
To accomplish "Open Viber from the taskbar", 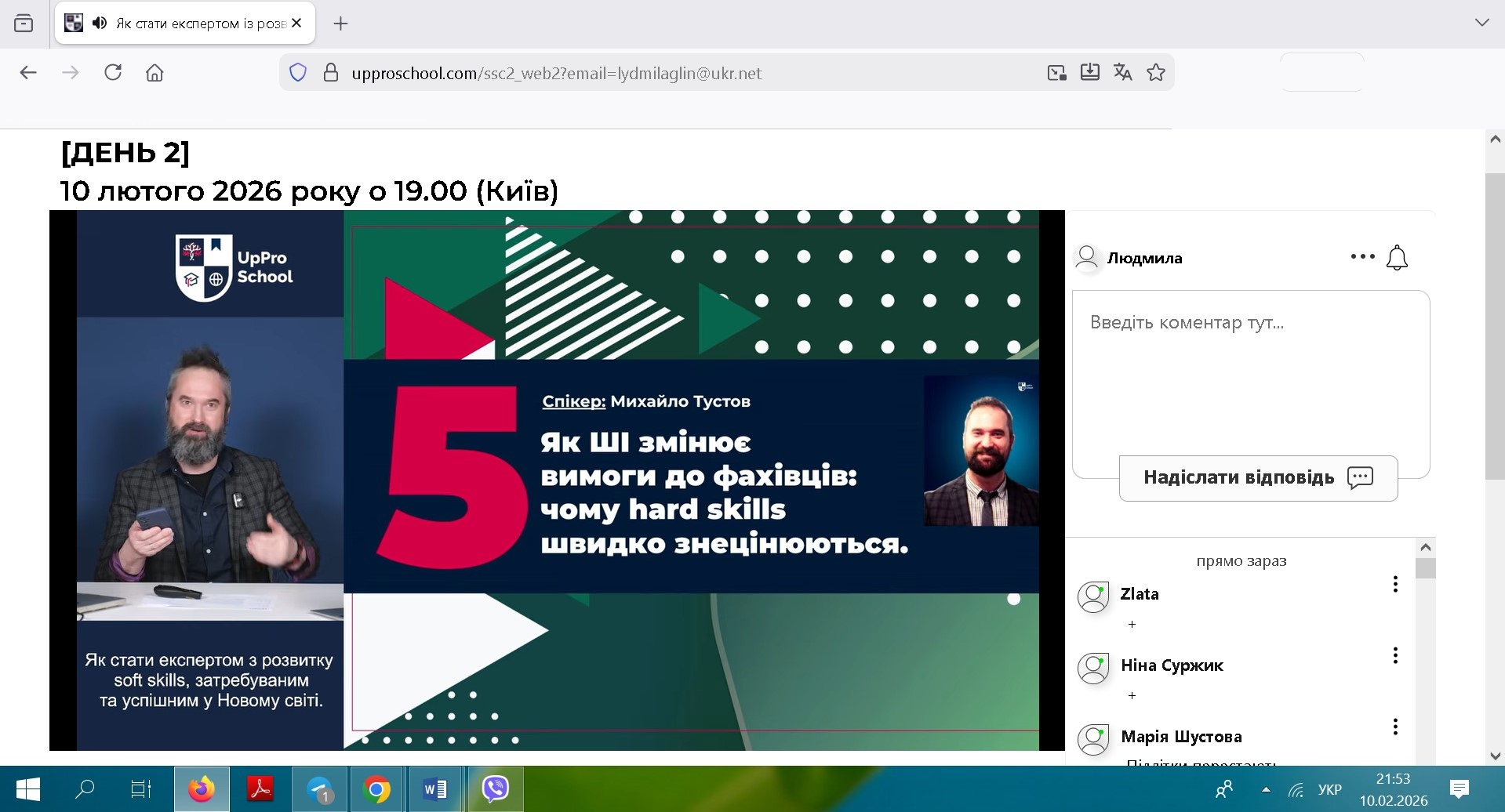I will (495, 788).
